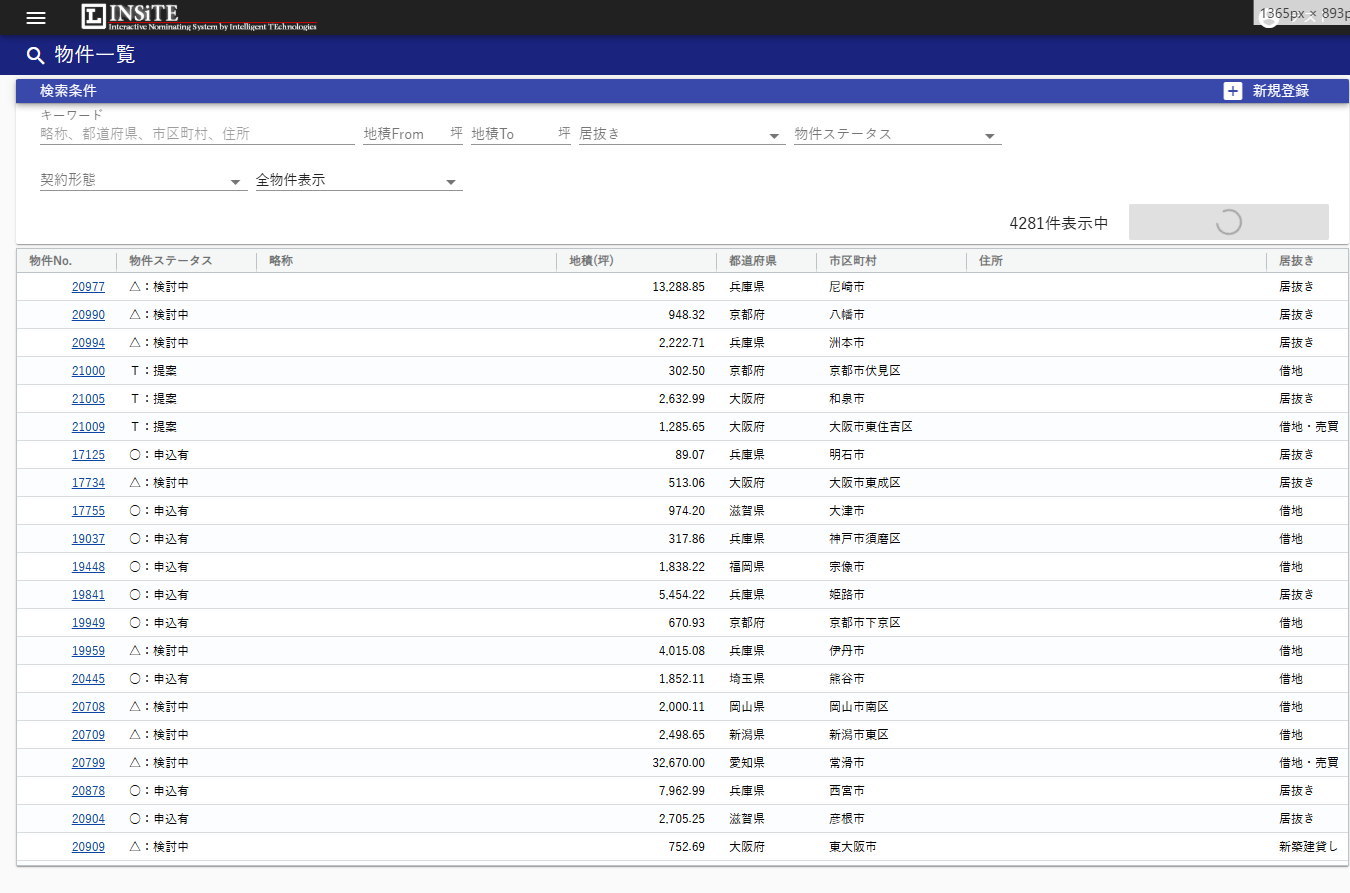Sort by 地積(坪) column header
This screenshot has height=893, width=1350.
[x=591, y=261]
